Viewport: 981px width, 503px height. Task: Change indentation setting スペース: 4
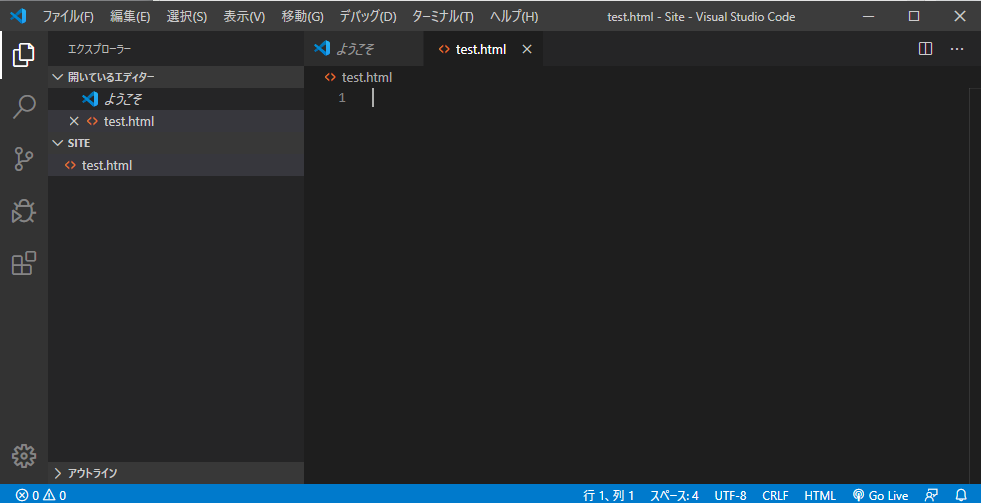pos(674,495)
